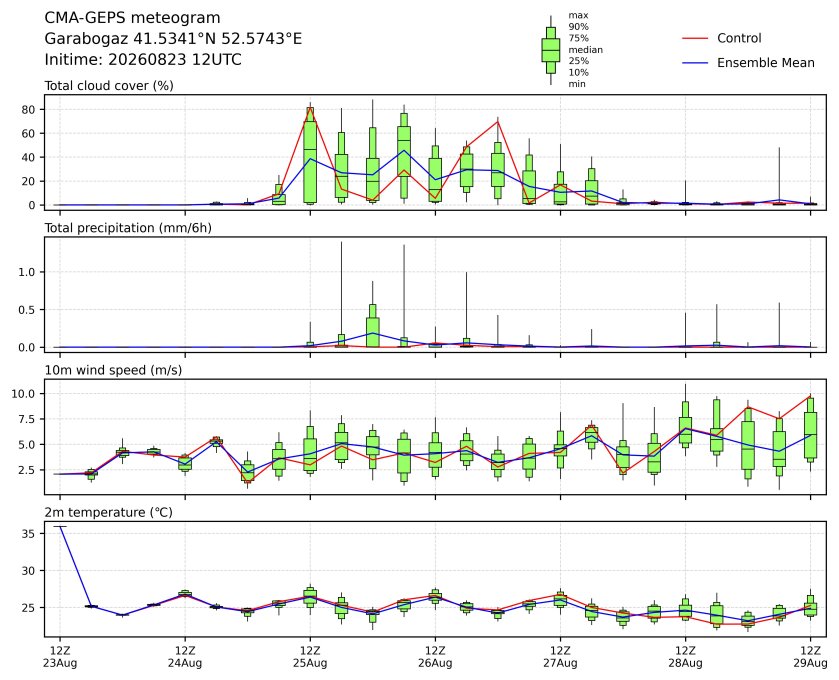Click the 2m temperature panel title
This screenshot has height=680, width=839.
click(x=108, y=513)
